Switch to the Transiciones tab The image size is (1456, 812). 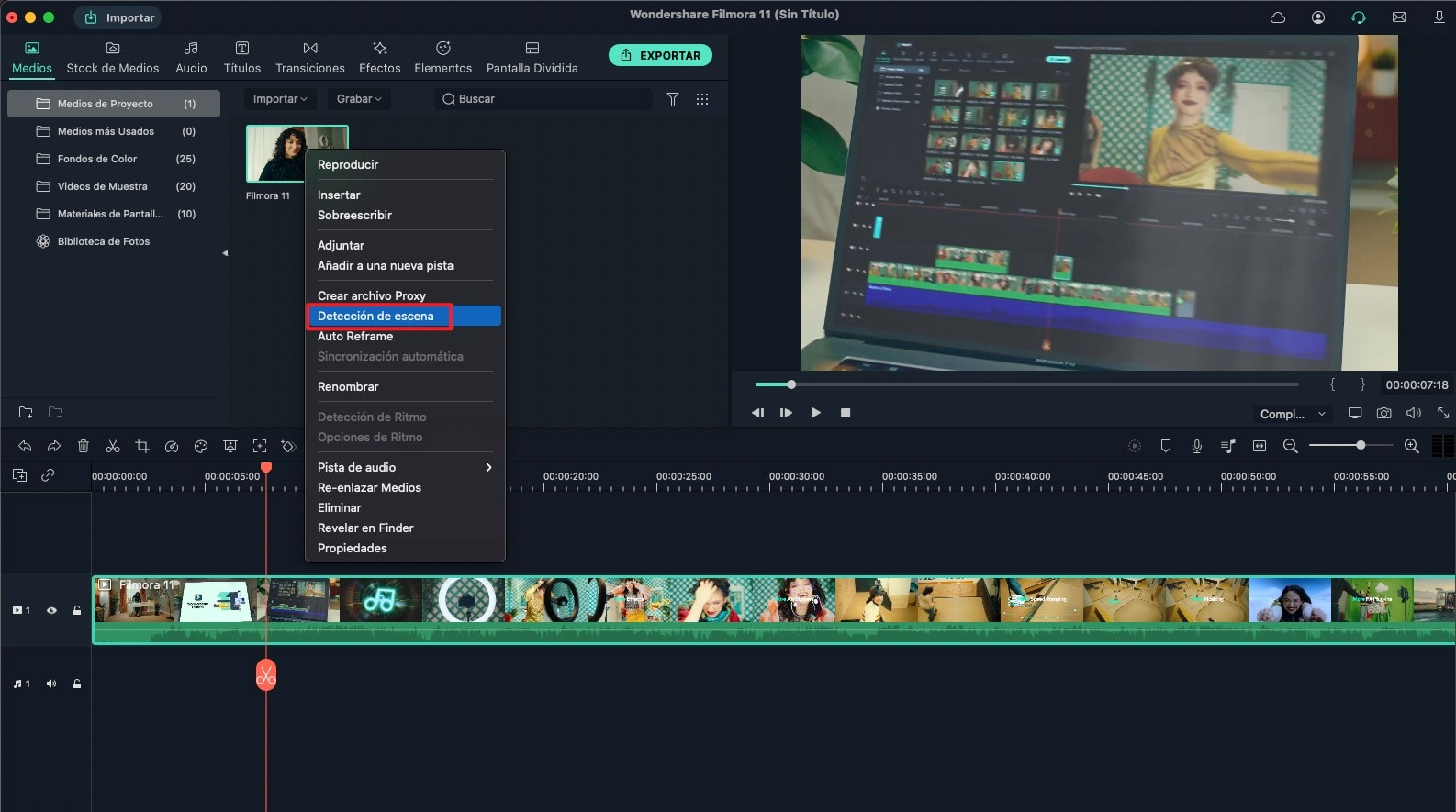pos(310,58)
